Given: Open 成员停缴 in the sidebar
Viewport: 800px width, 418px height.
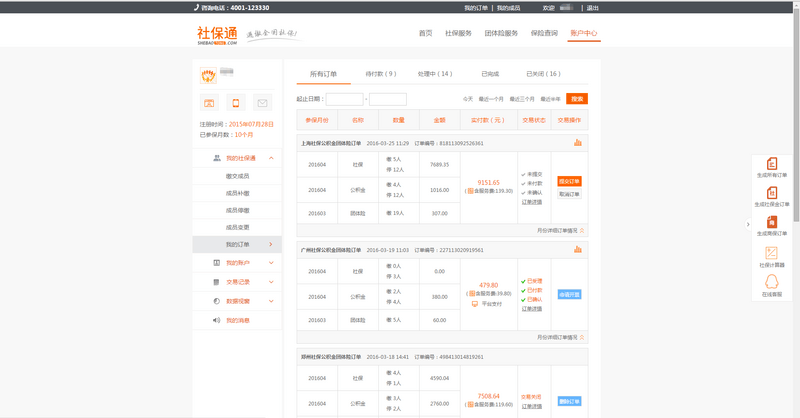Looking at the screenshot, I should [237, 210].
